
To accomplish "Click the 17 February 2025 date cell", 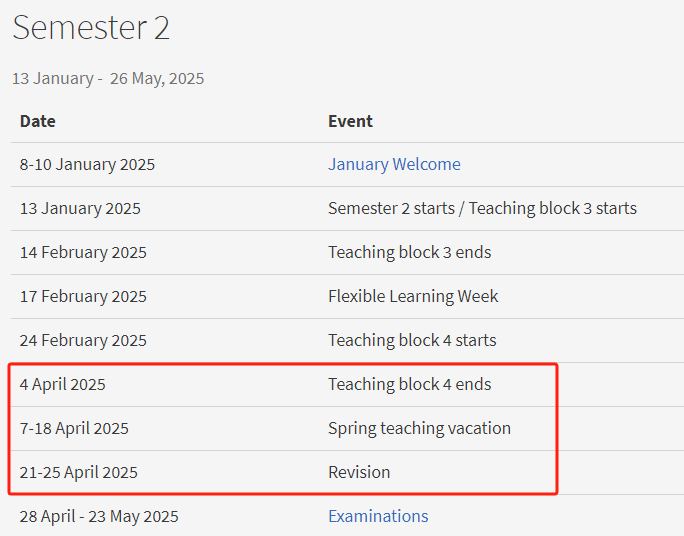I will click(83, 297).
